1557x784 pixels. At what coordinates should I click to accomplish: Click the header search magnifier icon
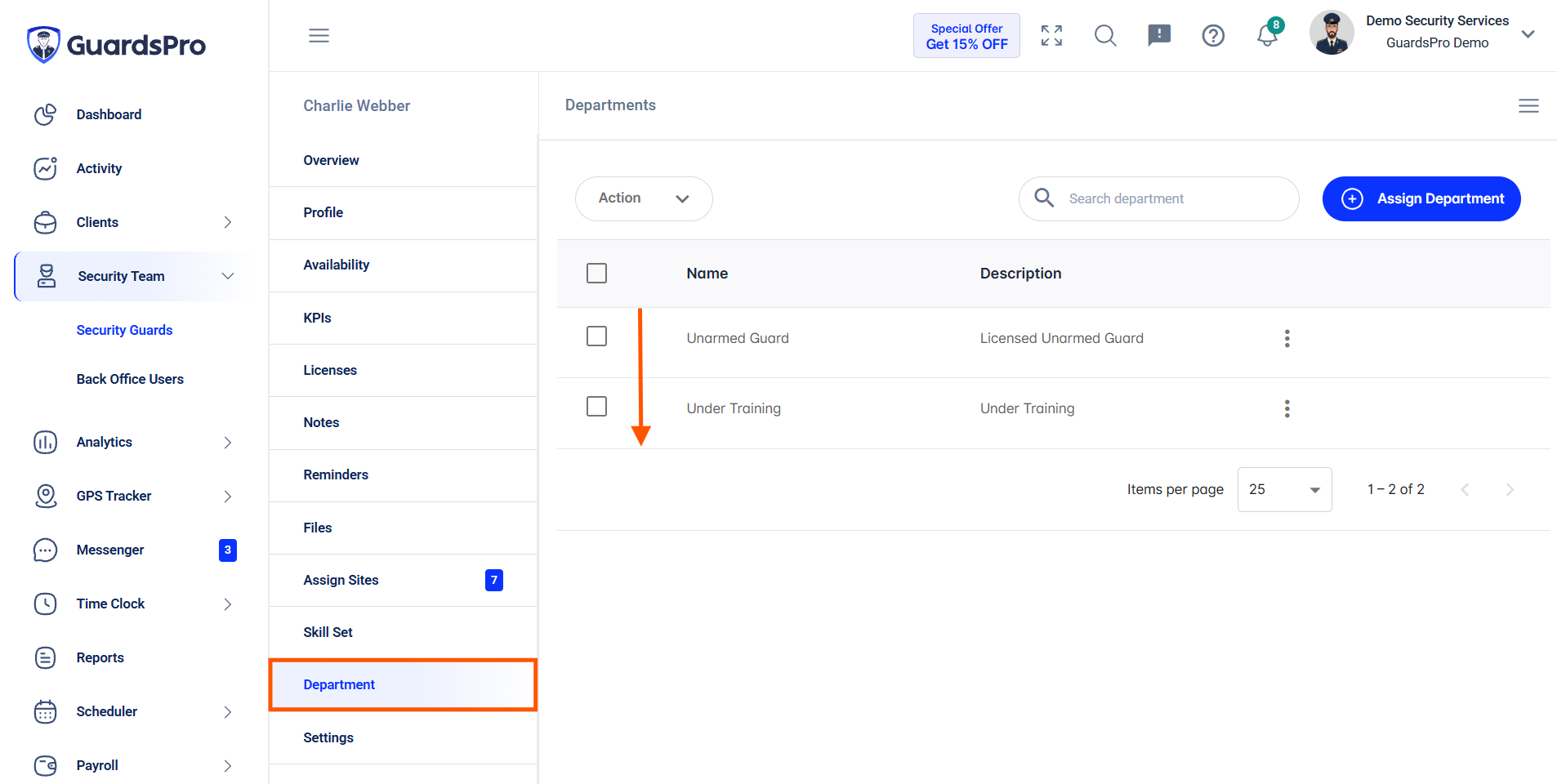pos(1105,35)
